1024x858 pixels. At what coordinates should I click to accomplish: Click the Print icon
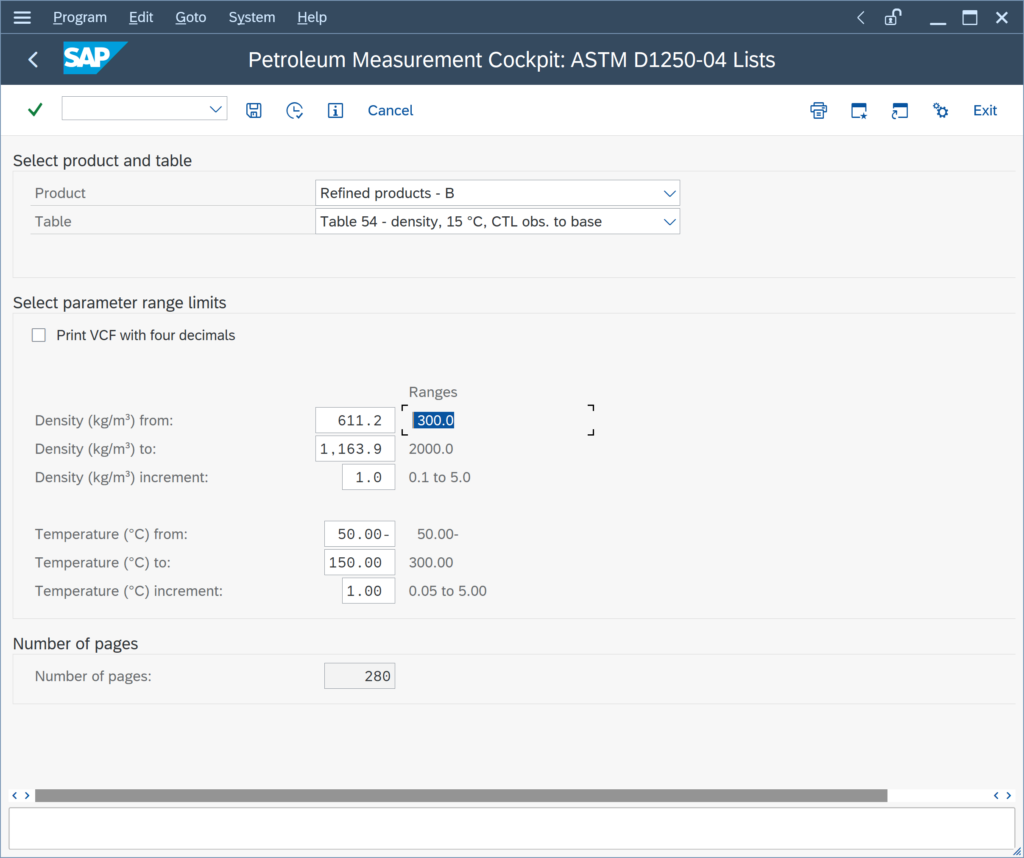point(818,110)
